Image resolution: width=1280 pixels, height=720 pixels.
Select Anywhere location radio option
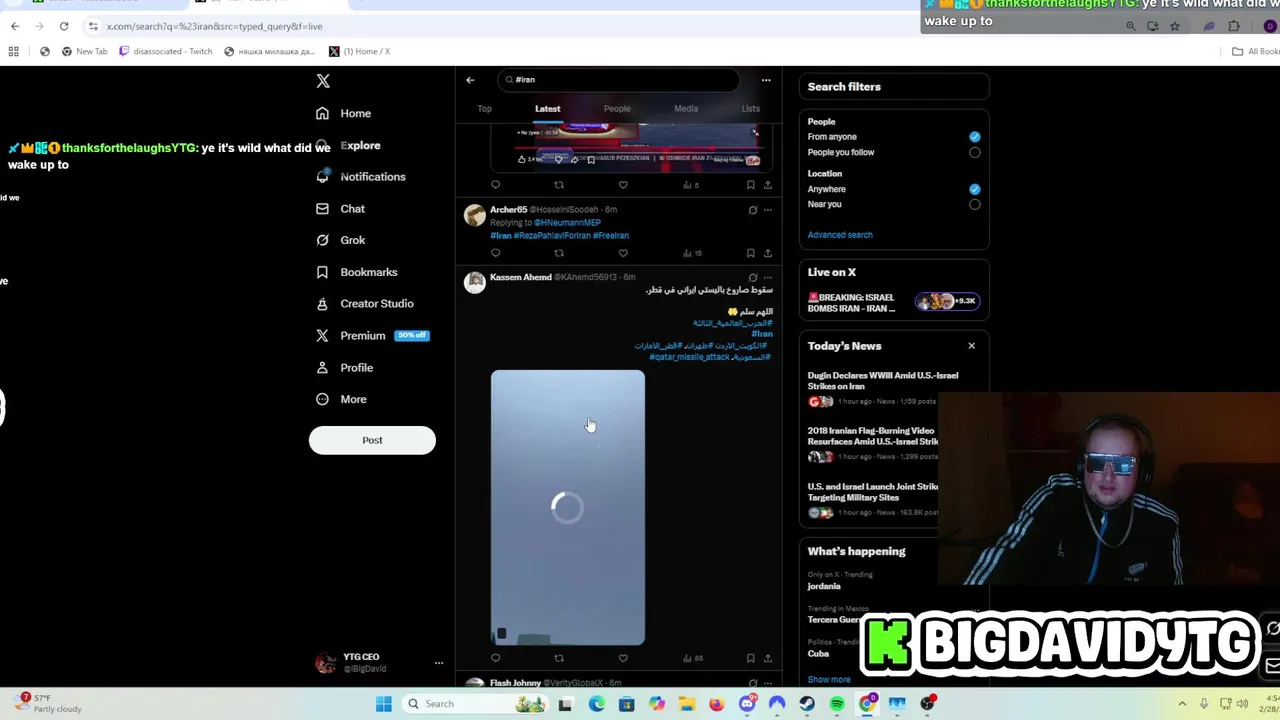point(975,189)
